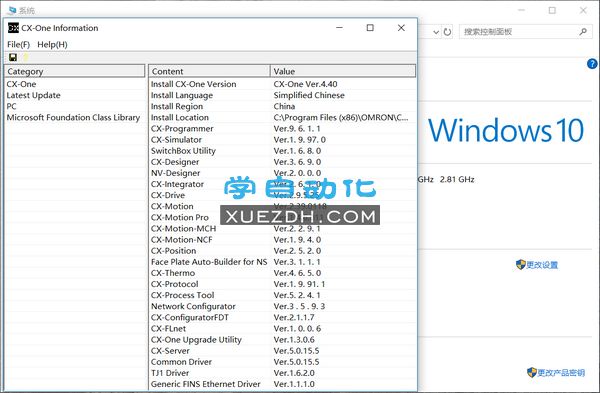Select the Install Region row
This screenshot has width=600, height=393.
coord(282,106)
